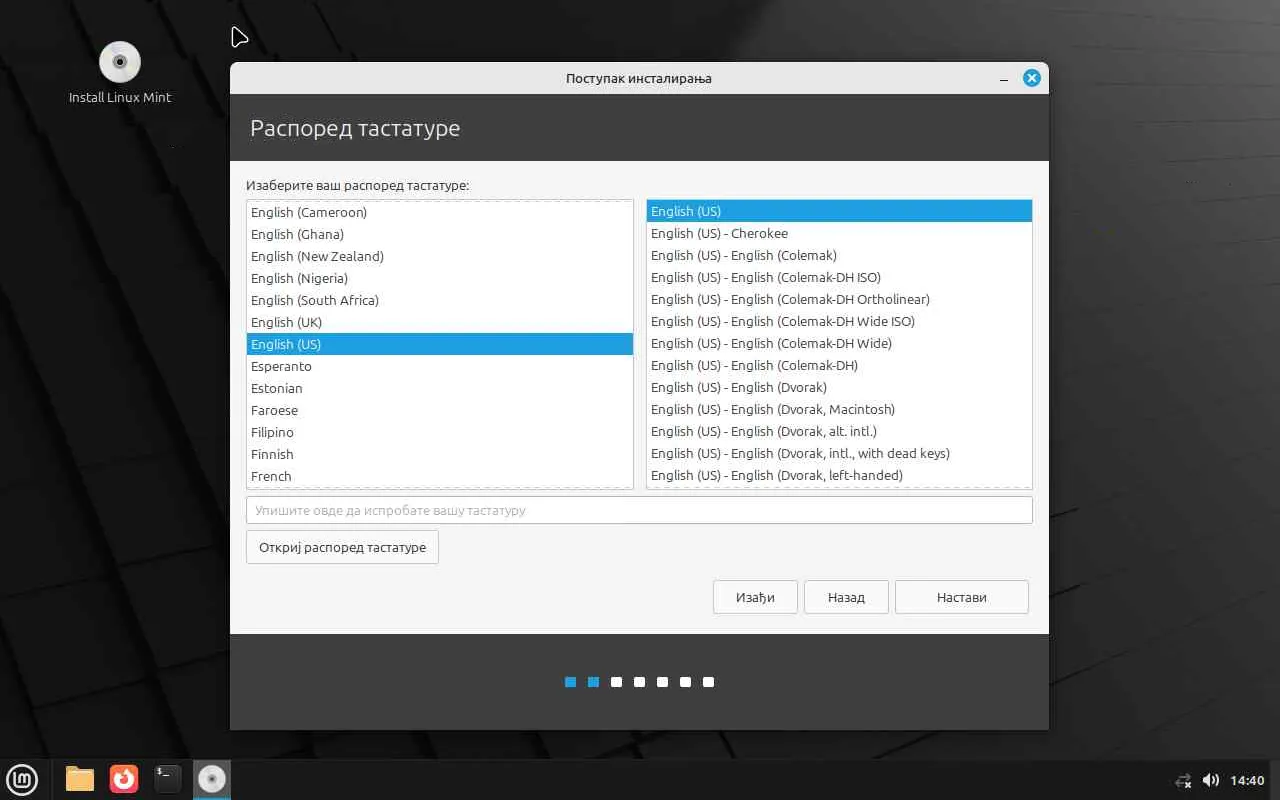The image size is (1280, 800).
Task: Choose Esperanto keyboard layout
Action: [x=440, y=366]
